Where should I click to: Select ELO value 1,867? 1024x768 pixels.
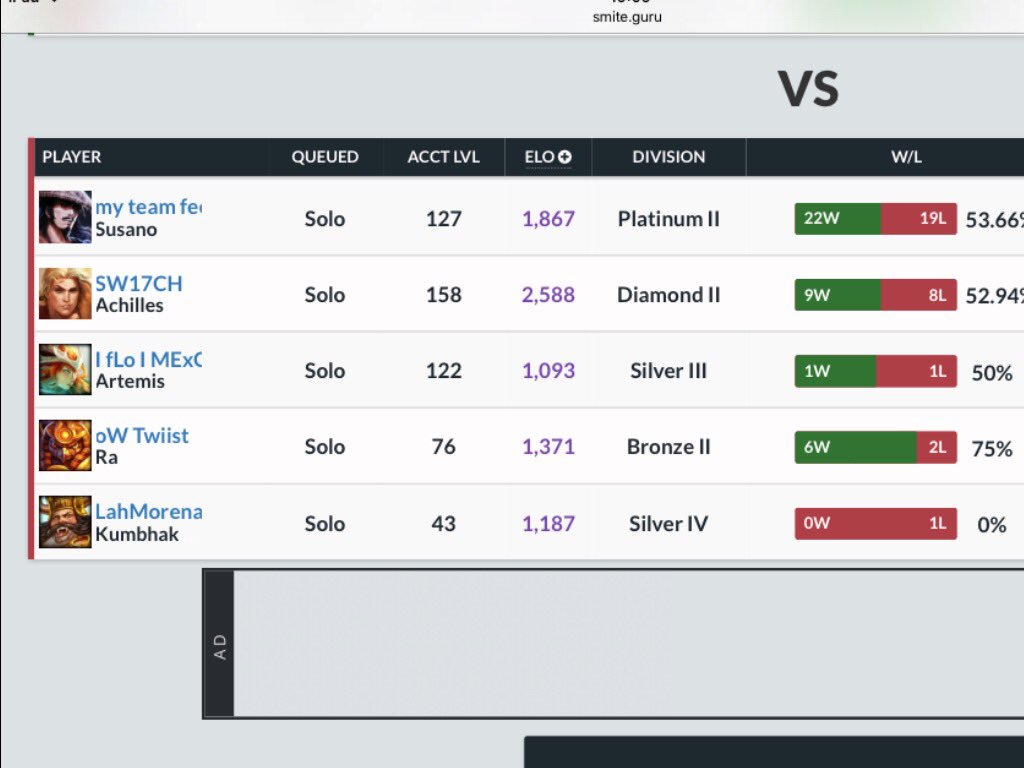click(548, 219)
